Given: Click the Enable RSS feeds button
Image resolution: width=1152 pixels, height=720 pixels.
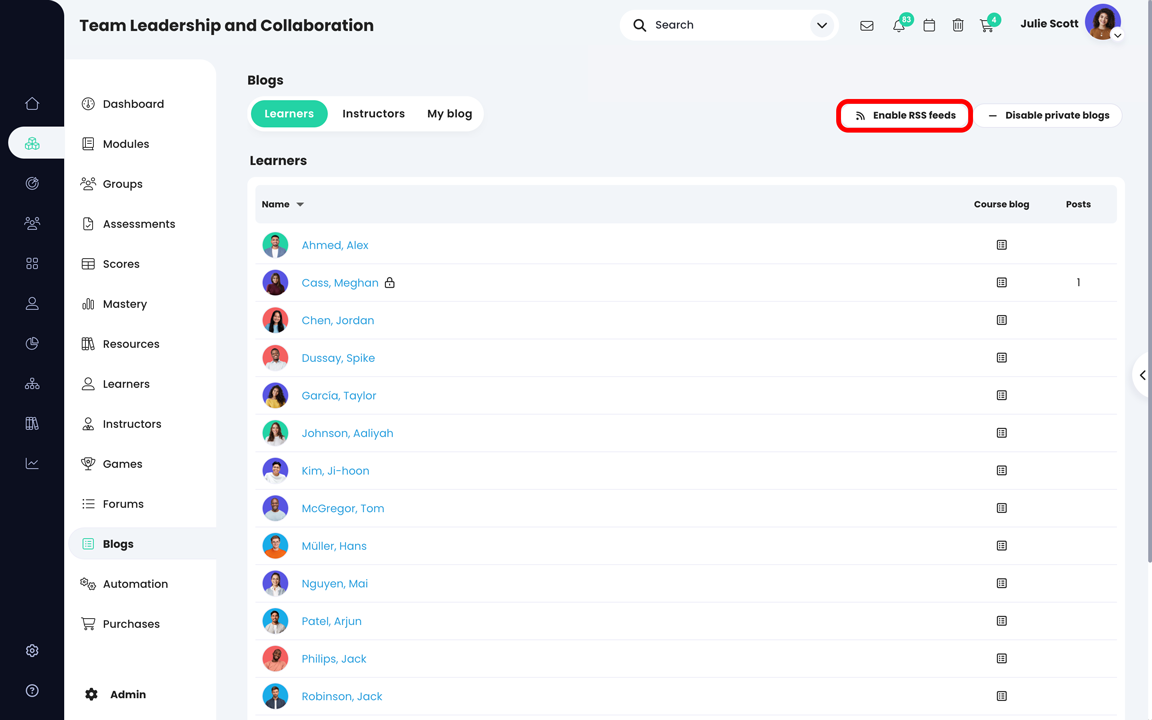Looking at the screenshot, I should [x=905, y=115].
